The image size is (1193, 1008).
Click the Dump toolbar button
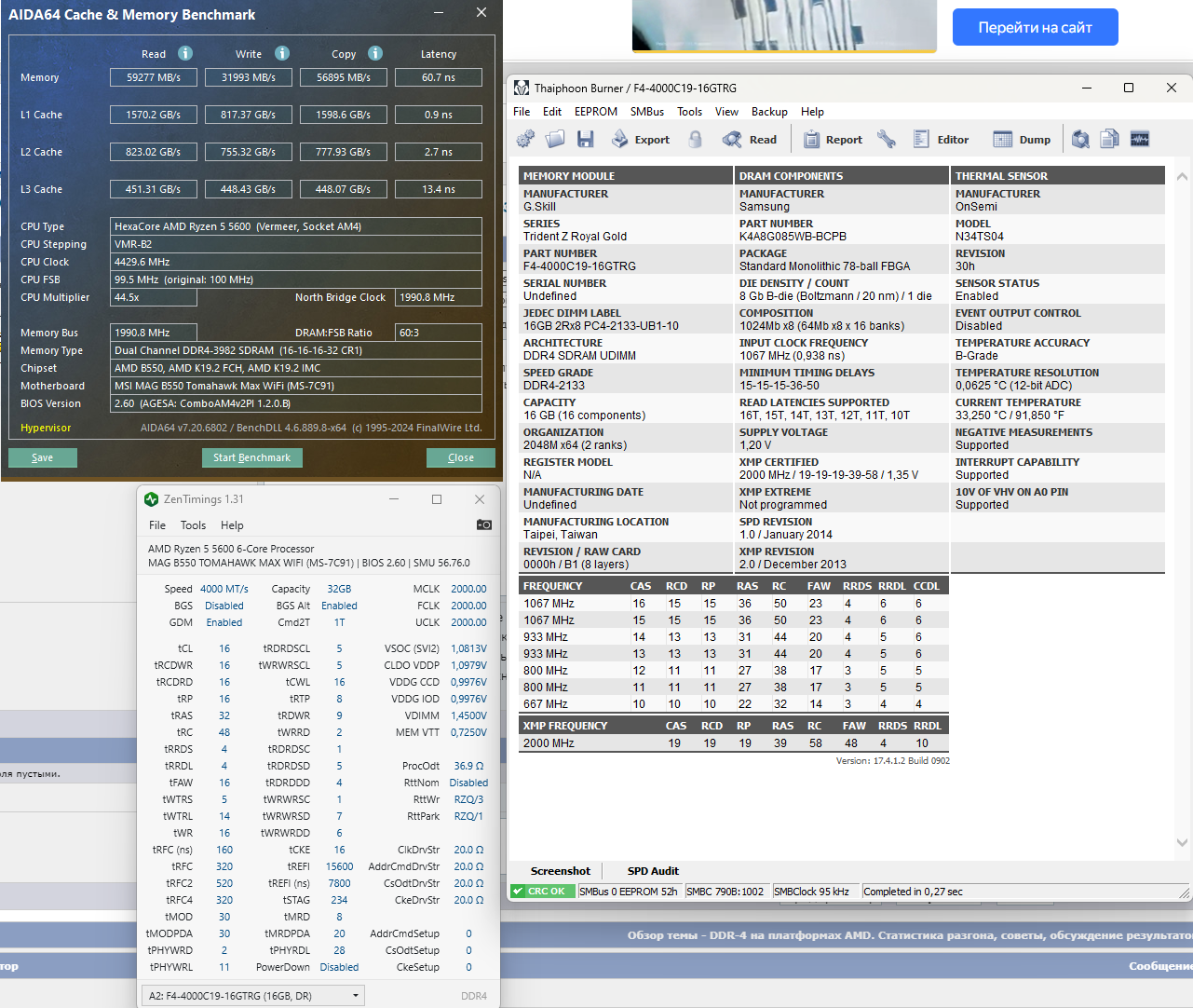click(x=1022, y=139)
